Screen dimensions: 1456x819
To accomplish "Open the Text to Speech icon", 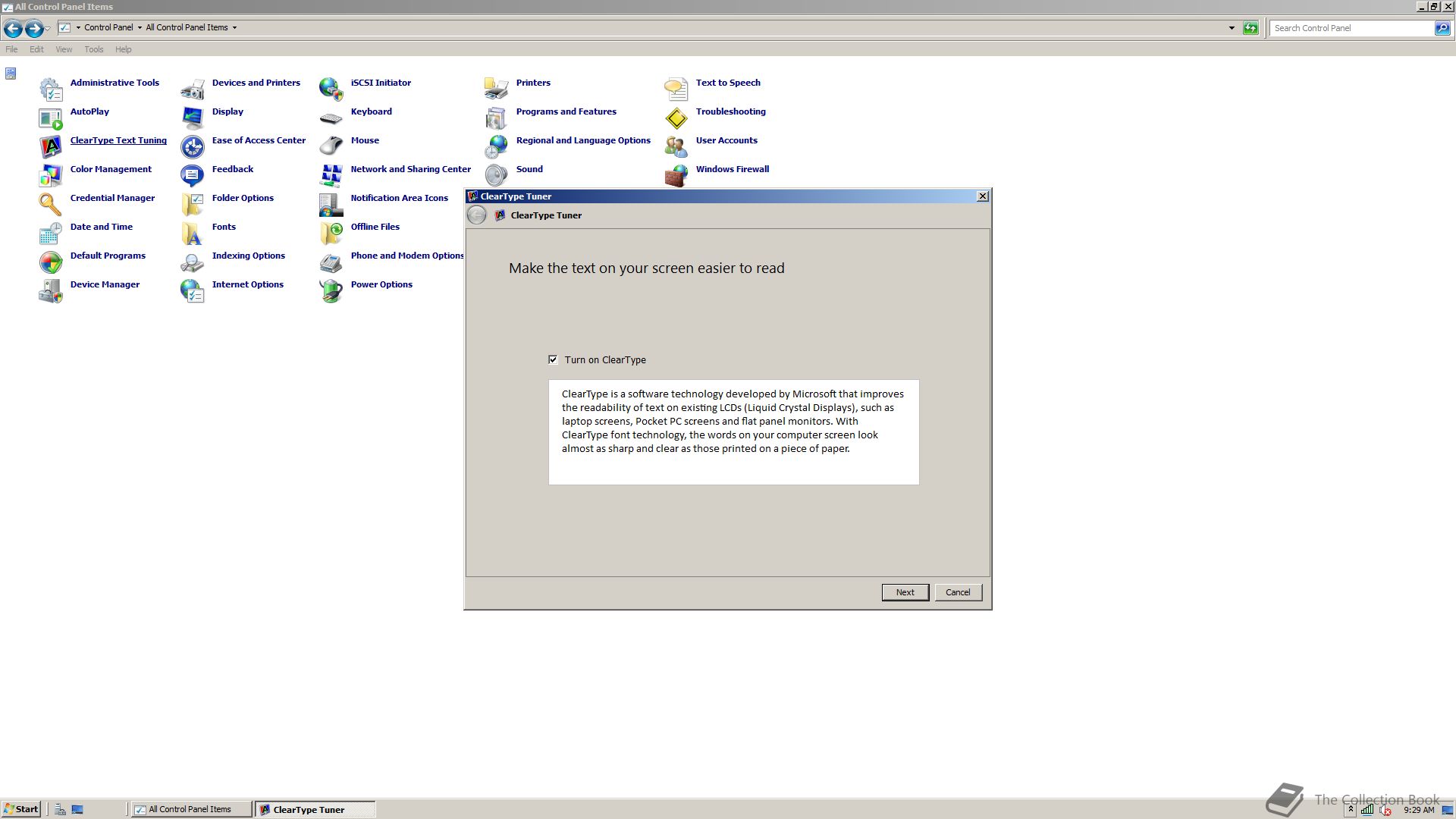I will click(676, 89).
